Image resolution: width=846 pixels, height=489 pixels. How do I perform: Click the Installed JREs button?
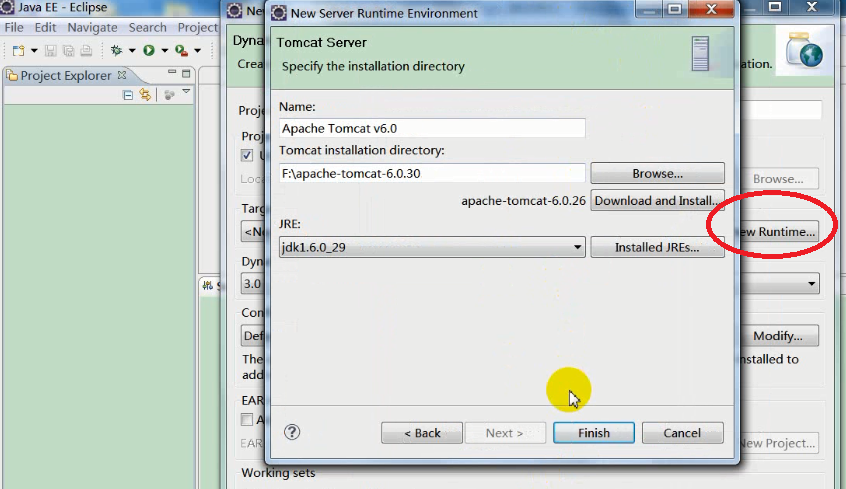tap(657, 247)
